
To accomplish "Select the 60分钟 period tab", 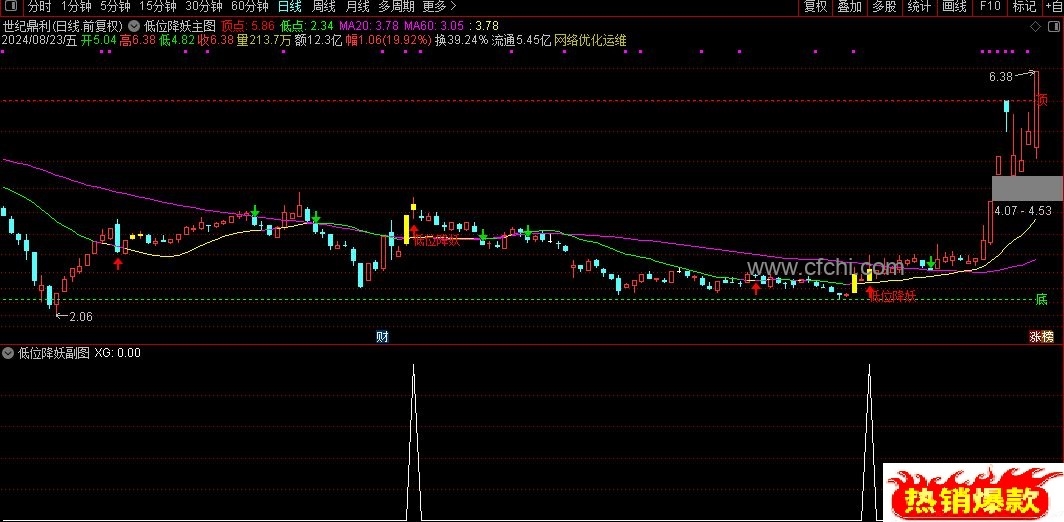I will pos(250,7).
